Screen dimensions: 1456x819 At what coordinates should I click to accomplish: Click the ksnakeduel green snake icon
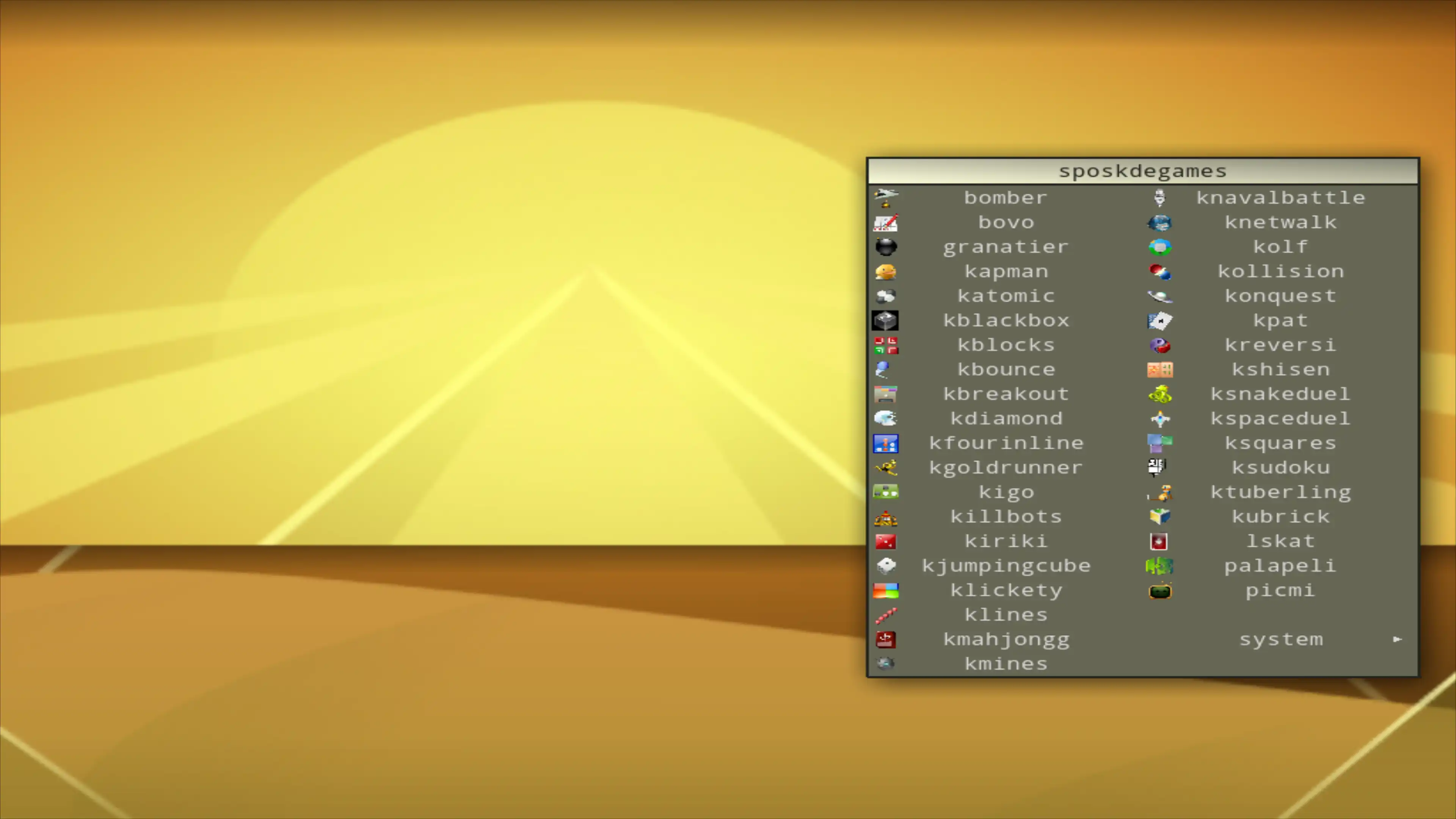point(1160,394)
